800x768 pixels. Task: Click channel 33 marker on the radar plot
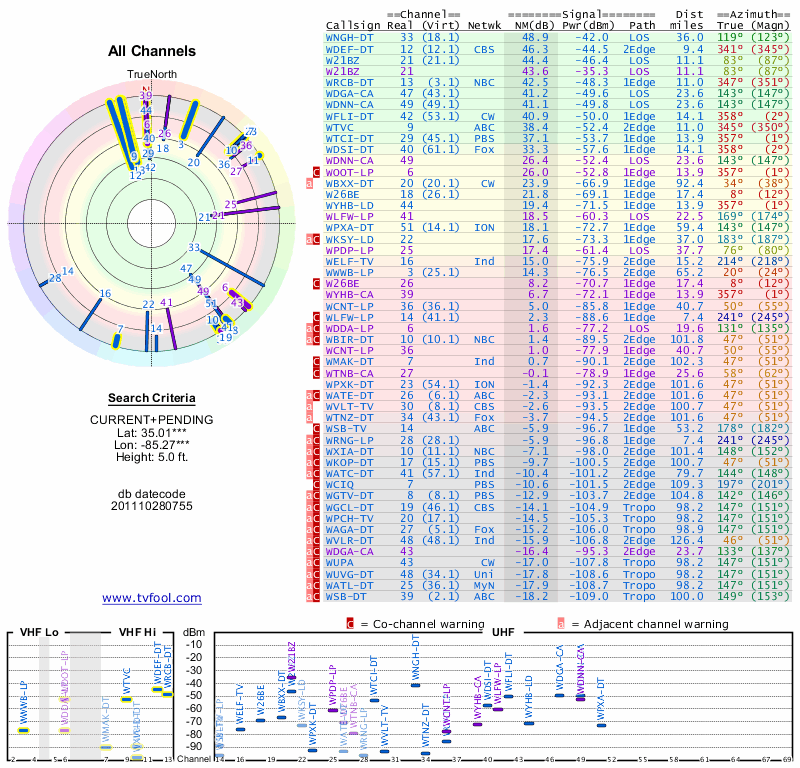194,247
